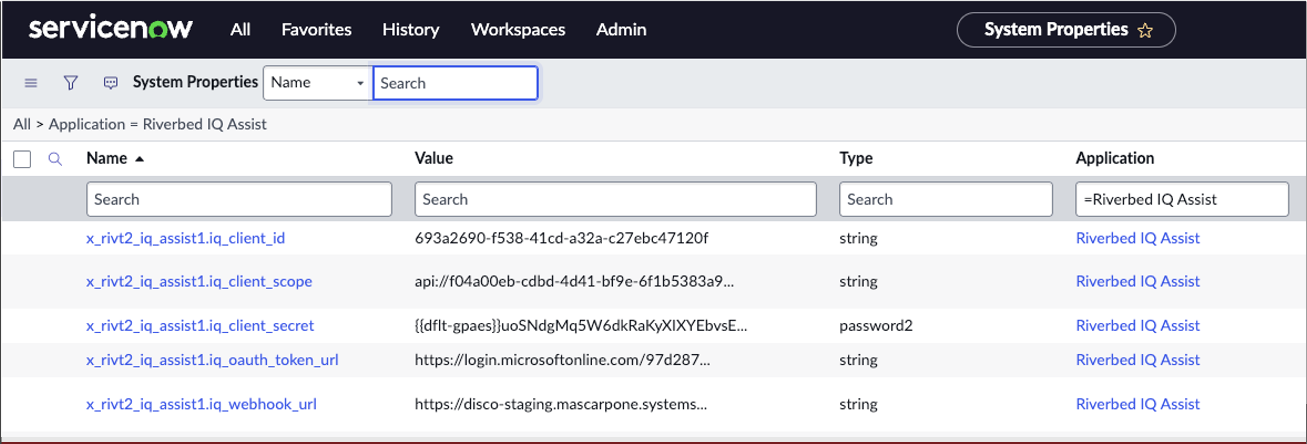This screenshot has width=1307, height=444.
Task: Open the Admin menu
Action: [620, 30]
